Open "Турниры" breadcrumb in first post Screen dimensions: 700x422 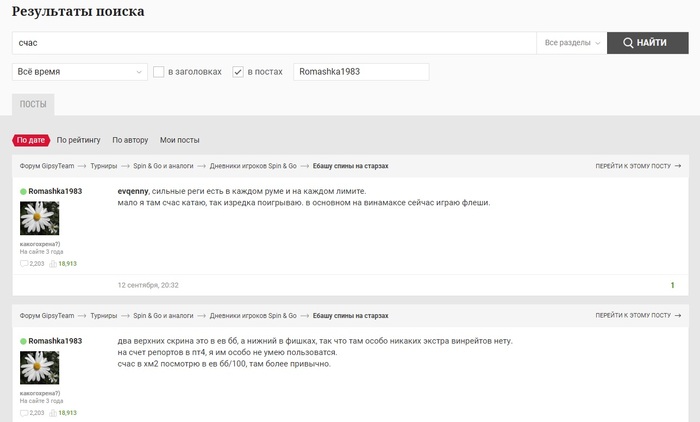[104, 166]
